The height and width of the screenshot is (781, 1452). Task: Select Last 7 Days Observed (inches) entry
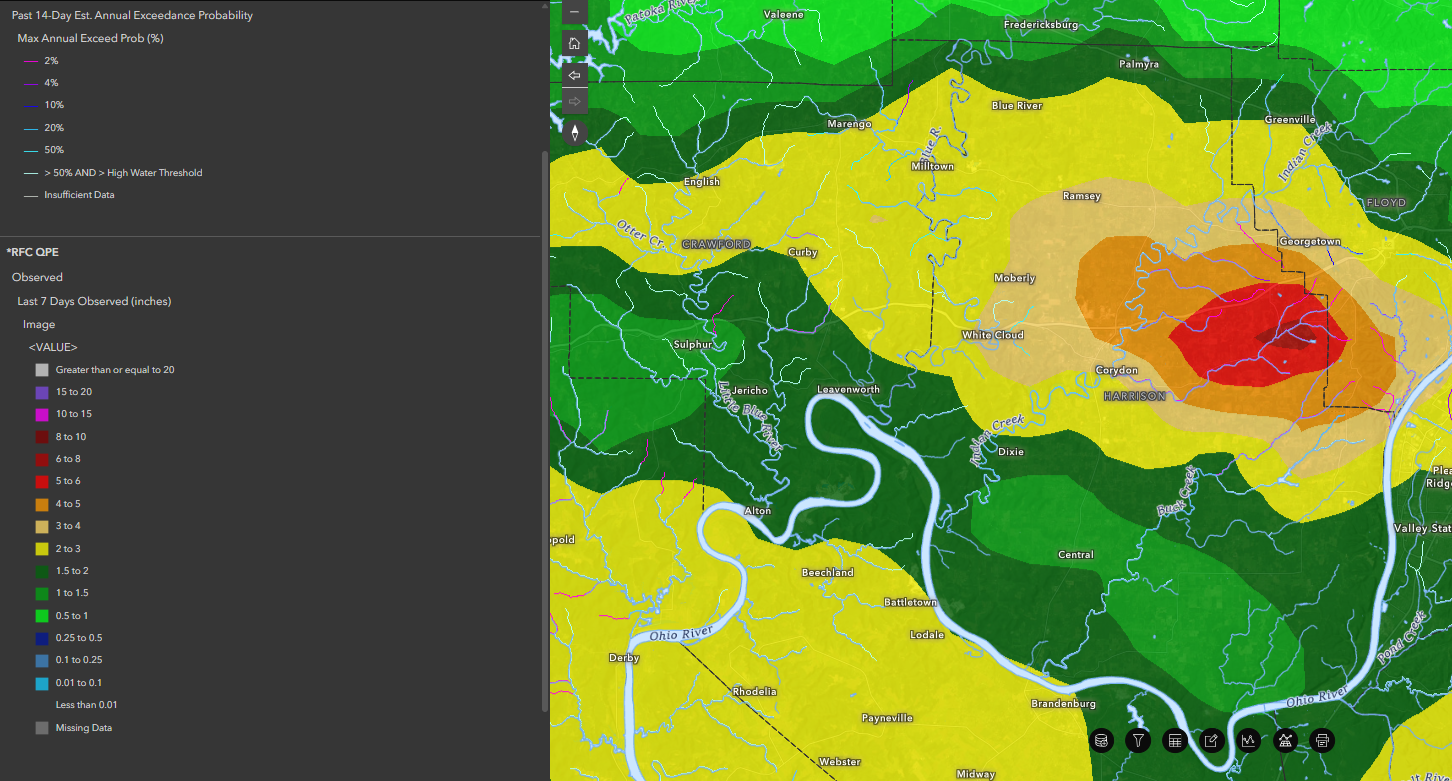click(94, 301)
